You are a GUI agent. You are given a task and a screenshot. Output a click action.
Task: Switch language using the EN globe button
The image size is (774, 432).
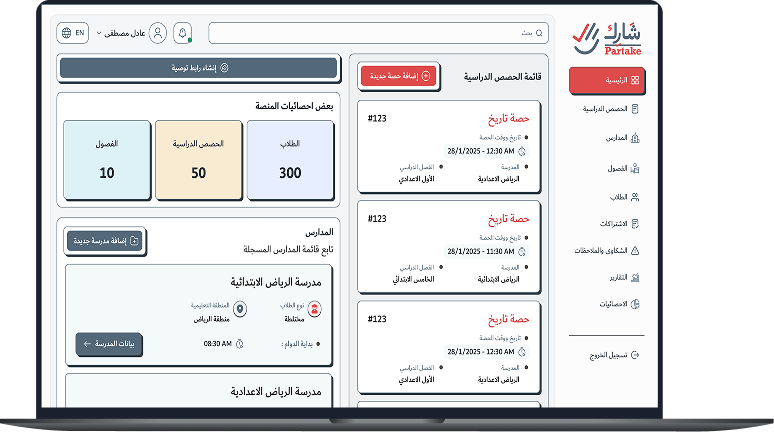(x=73, y=33)
